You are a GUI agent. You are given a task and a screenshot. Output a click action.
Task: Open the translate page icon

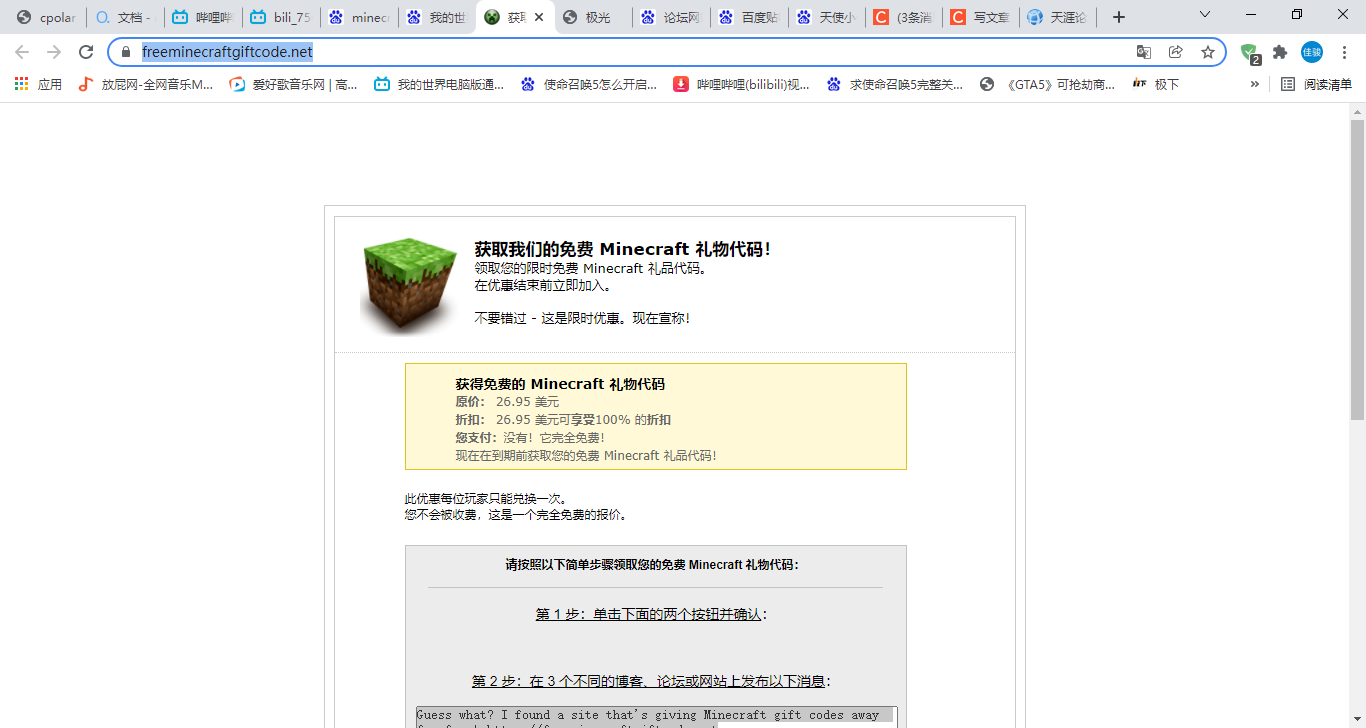point(1144,52)
